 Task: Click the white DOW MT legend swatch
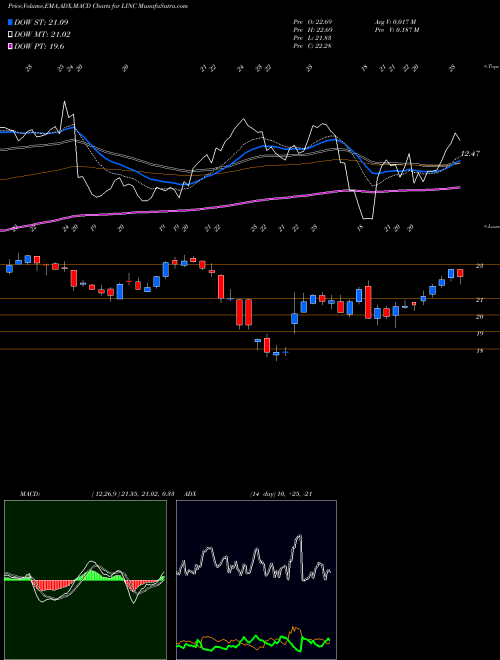pos(10,35)
